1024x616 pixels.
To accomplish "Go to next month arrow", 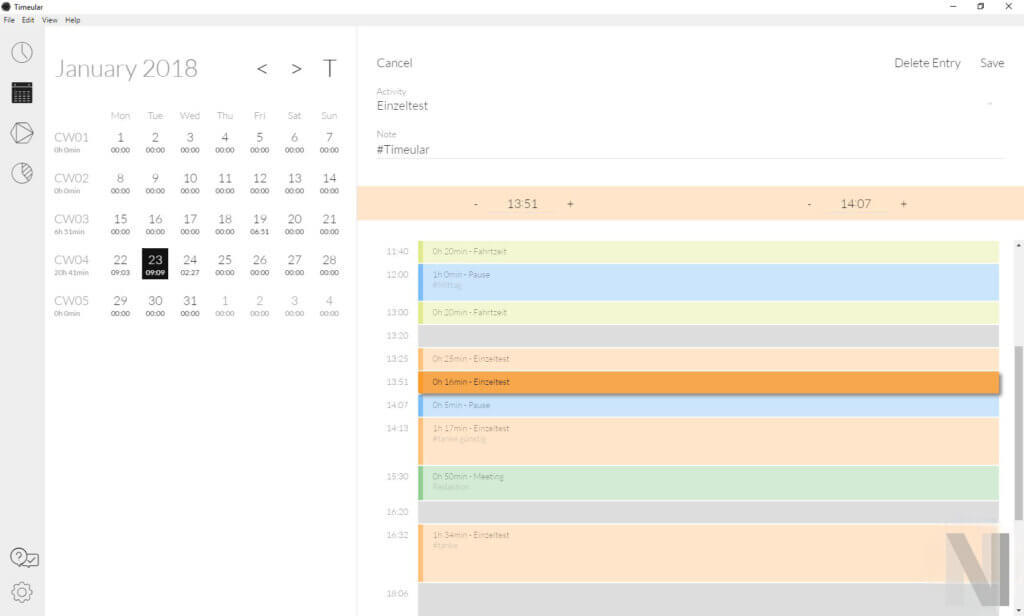I will click(x=296, y=69).
